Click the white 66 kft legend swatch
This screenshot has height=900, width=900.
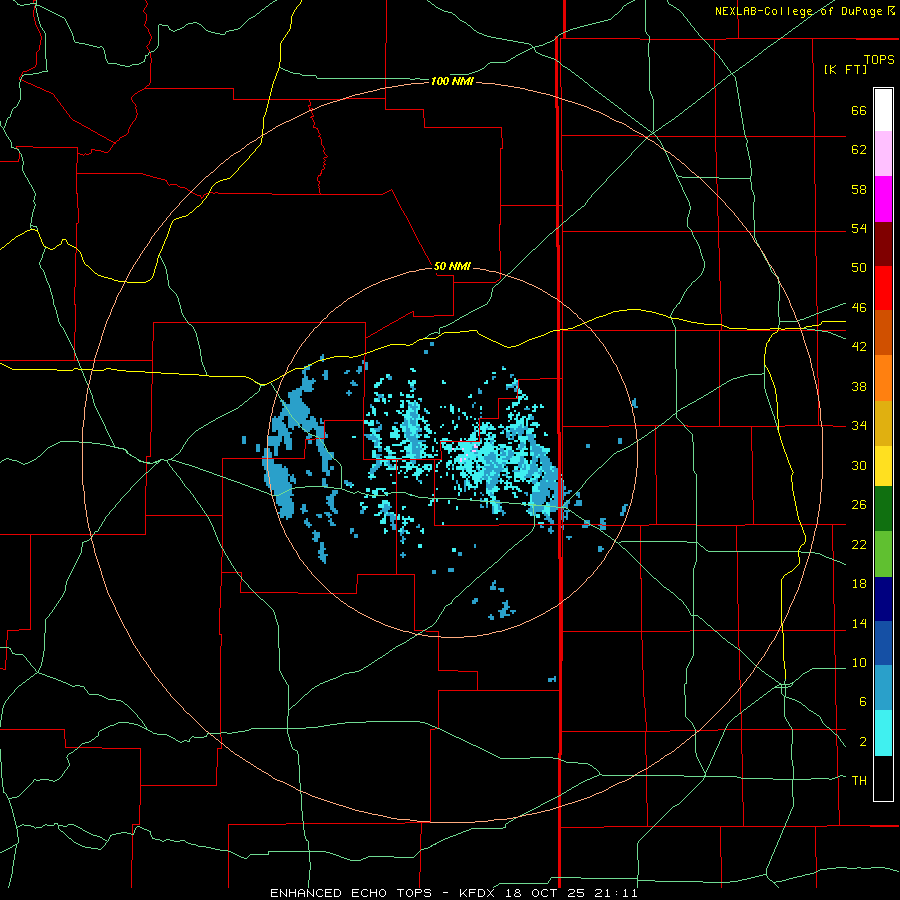coord(883,110)
